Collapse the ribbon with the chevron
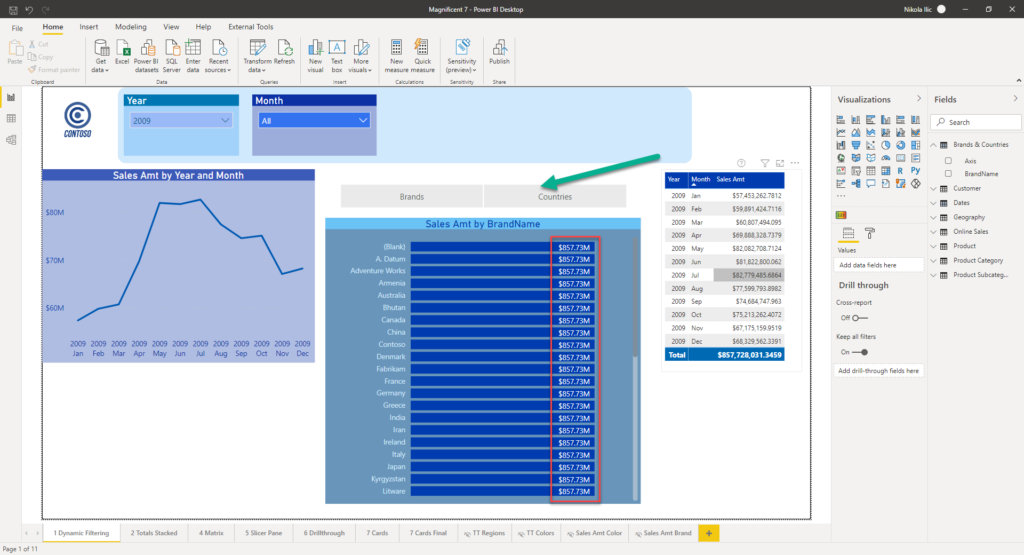Image resolution: width=1024 pixels, height=555 pixels. pyautogui.click(x=1019, y=80)
